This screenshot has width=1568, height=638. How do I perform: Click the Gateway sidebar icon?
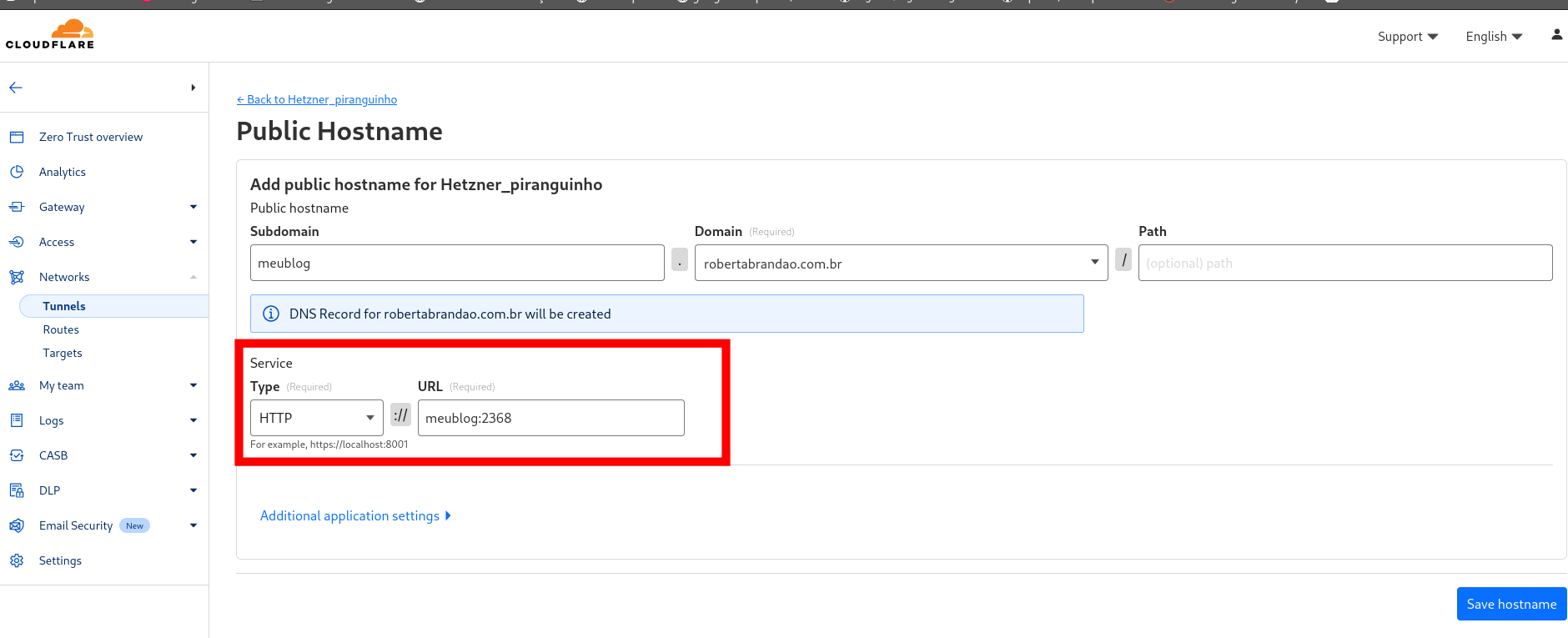(x=17, y=207)
